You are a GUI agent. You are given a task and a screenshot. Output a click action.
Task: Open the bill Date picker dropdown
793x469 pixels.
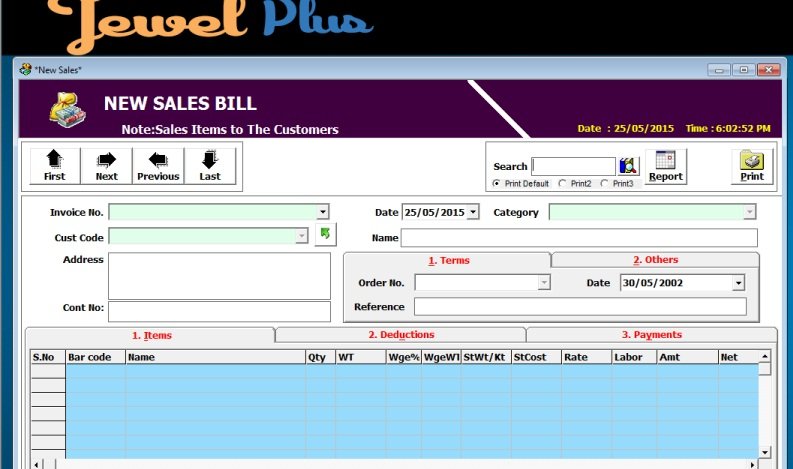473,212
